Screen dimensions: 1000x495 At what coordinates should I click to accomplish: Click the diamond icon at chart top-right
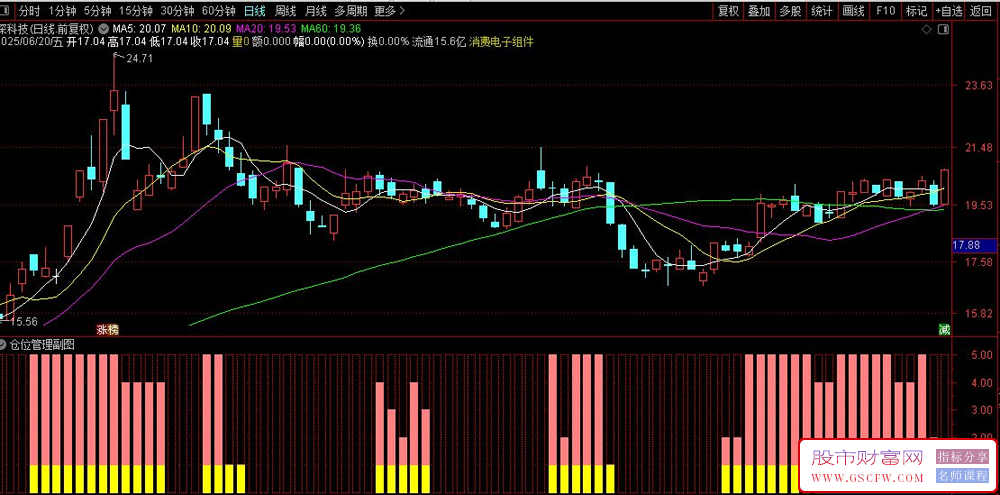click(x=927, y=29)
